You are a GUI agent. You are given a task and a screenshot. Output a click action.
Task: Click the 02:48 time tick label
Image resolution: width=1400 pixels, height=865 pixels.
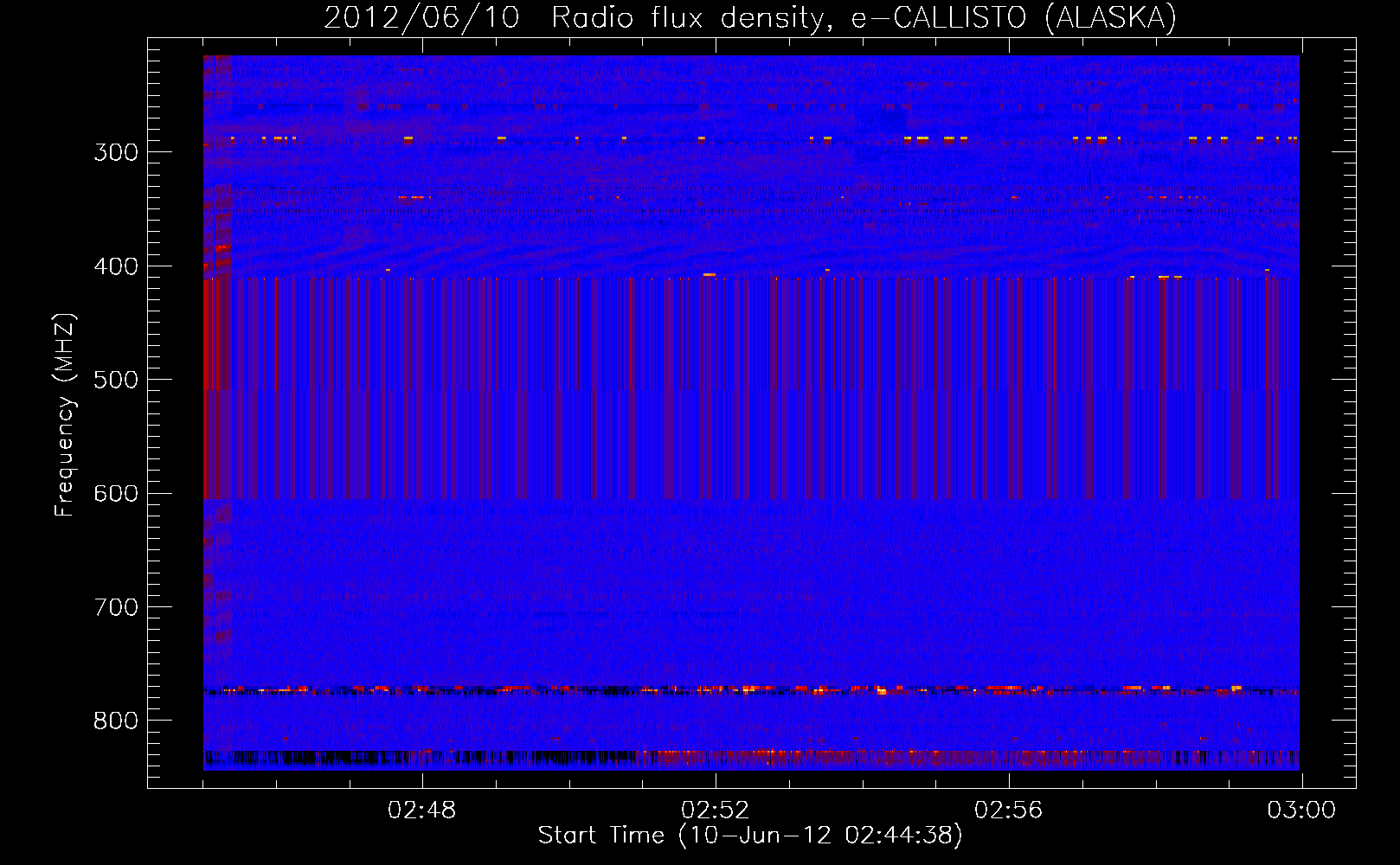(422, 811)
